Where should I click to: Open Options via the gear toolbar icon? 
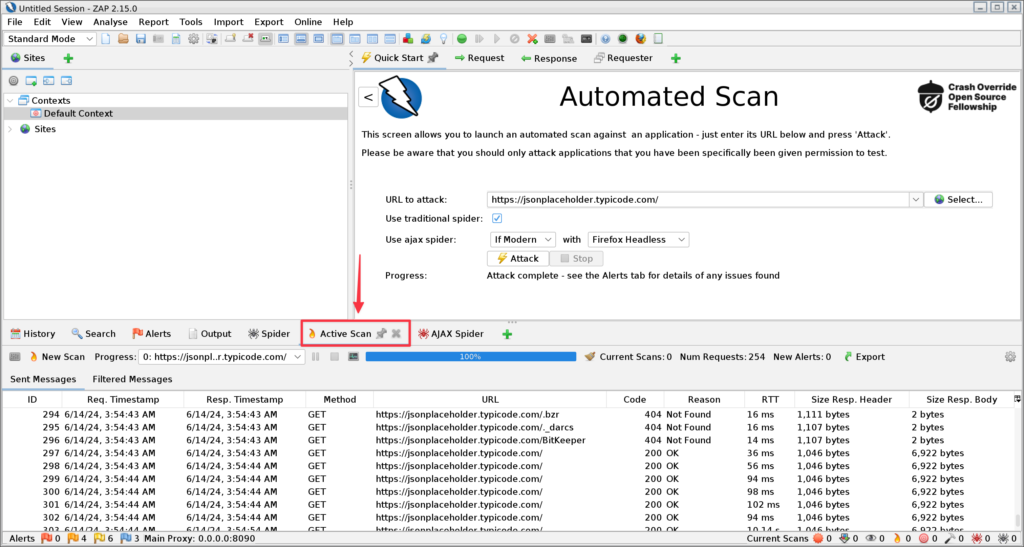click(x=193, y=39)
